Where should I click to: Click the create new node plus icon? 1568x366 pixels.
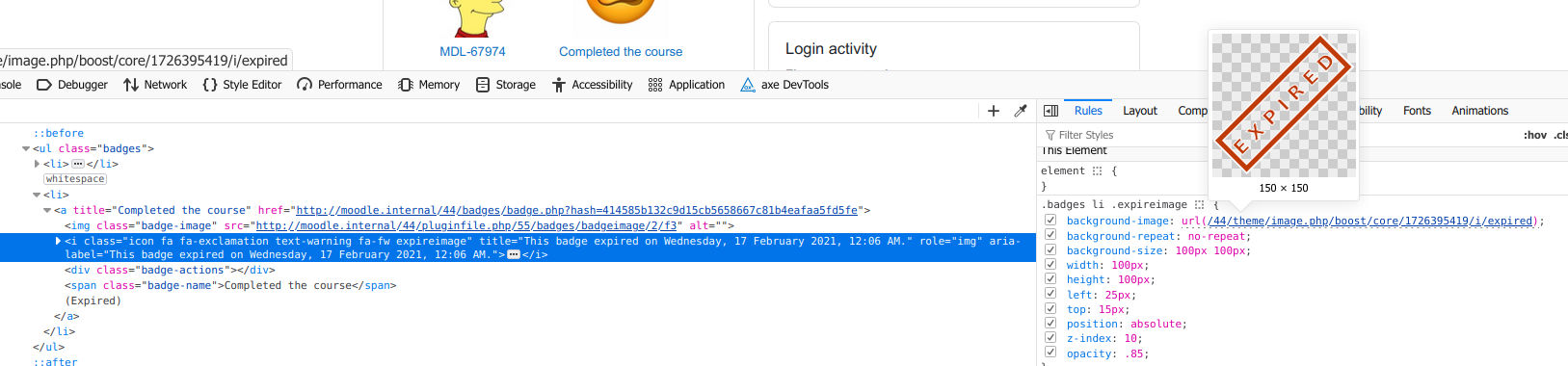click(994, 111)
